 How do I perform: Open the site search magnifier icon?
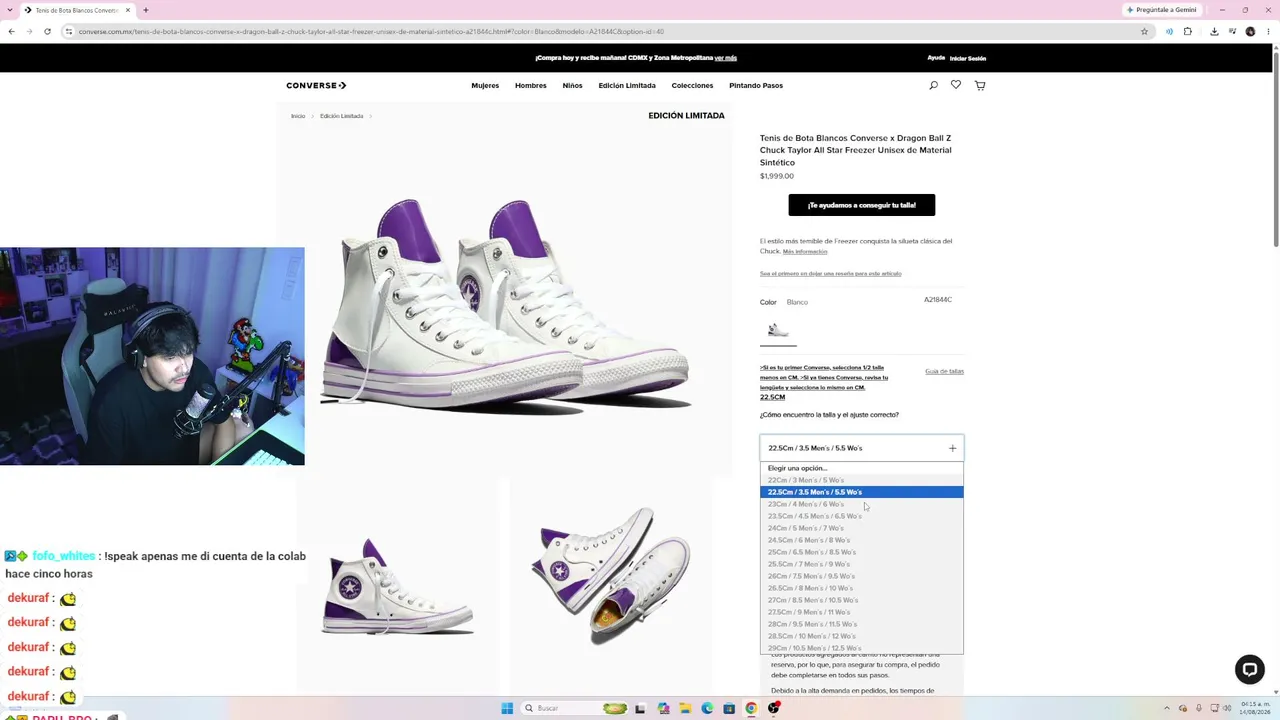click(933, 85)
